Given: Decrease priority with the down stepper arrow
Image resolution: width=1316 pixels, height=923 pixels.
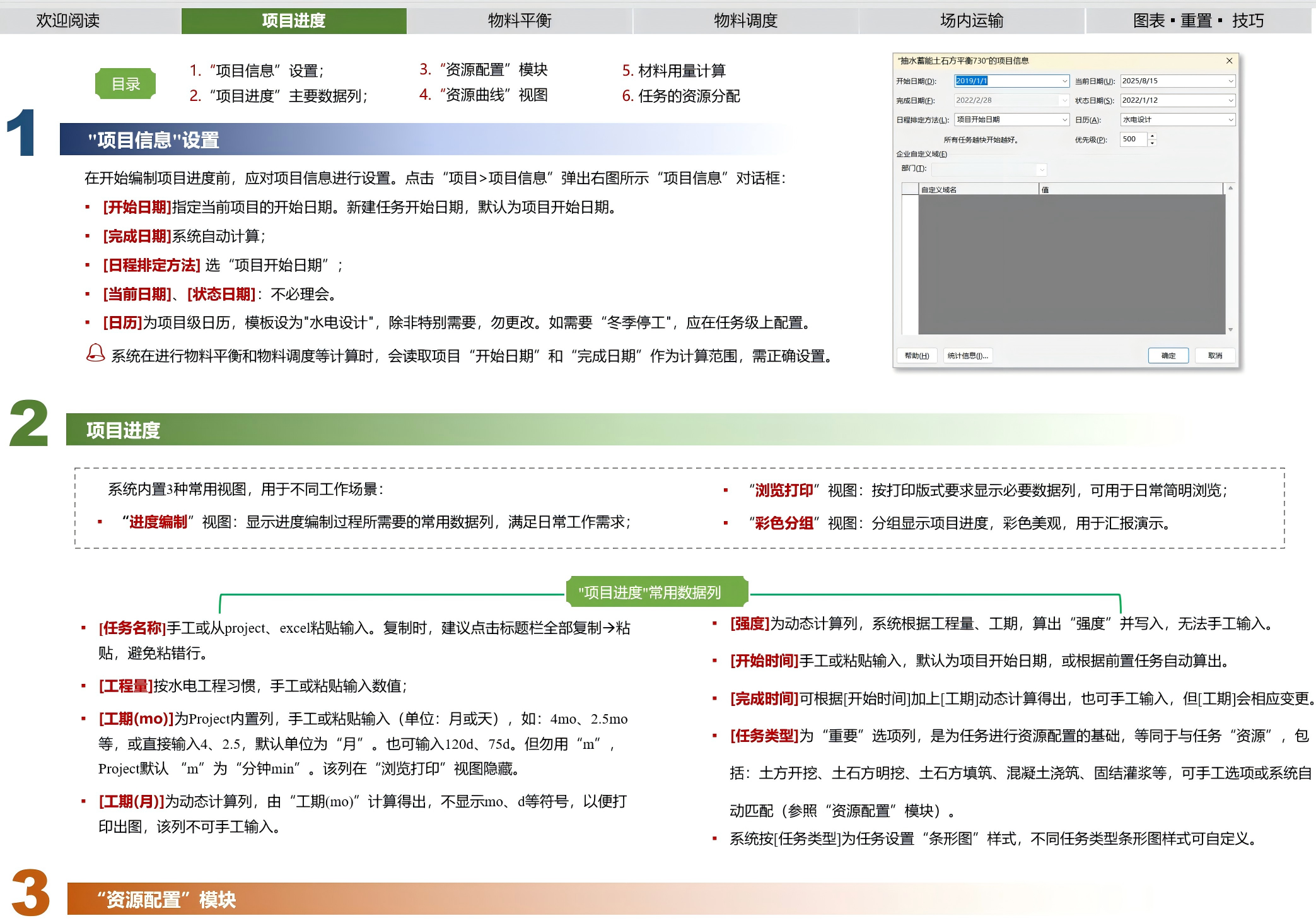Looking at the screenshot, I should point(1152,143).
